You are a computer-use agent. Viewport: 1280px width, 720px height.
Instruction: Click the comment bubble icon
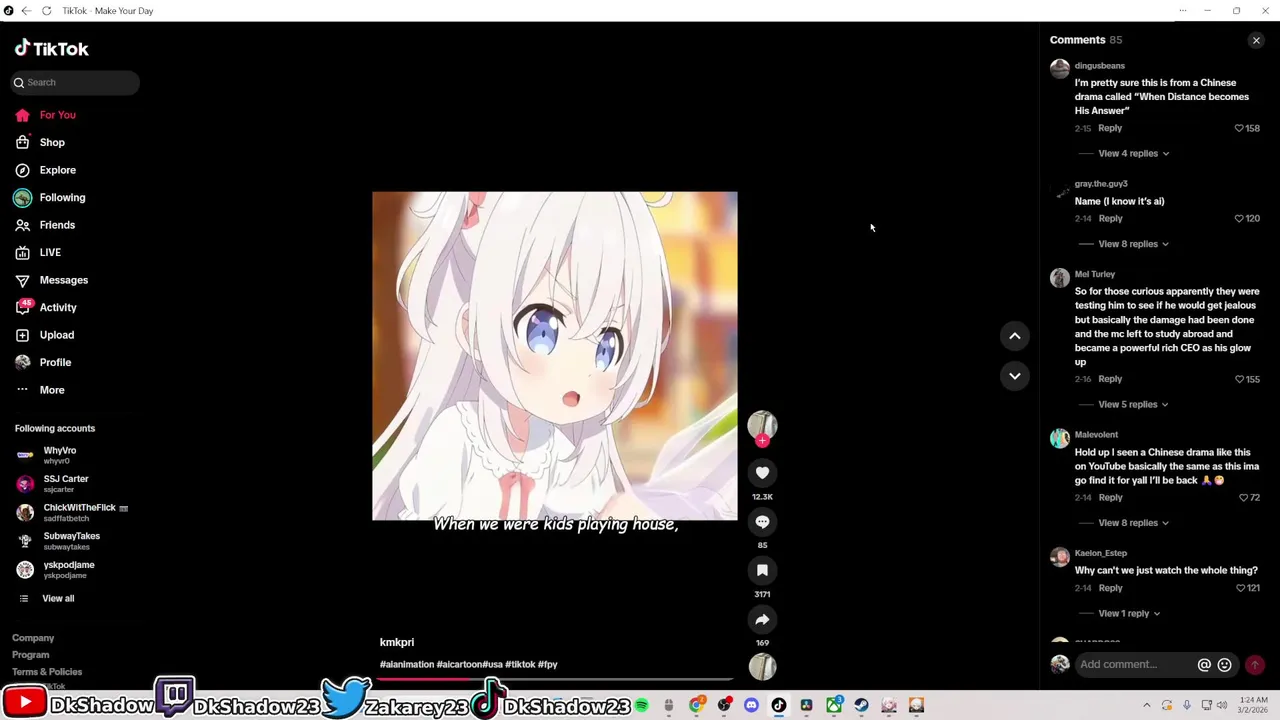point(762,522)
